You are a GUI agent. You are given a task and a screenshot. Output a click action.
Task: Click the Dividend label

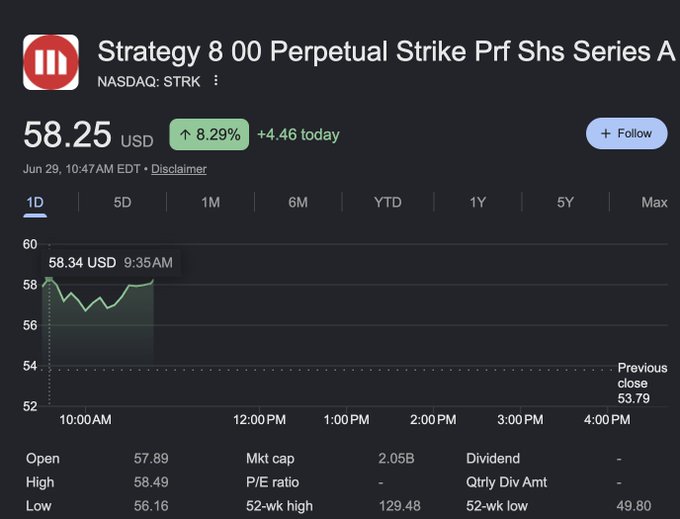point(493,458)
